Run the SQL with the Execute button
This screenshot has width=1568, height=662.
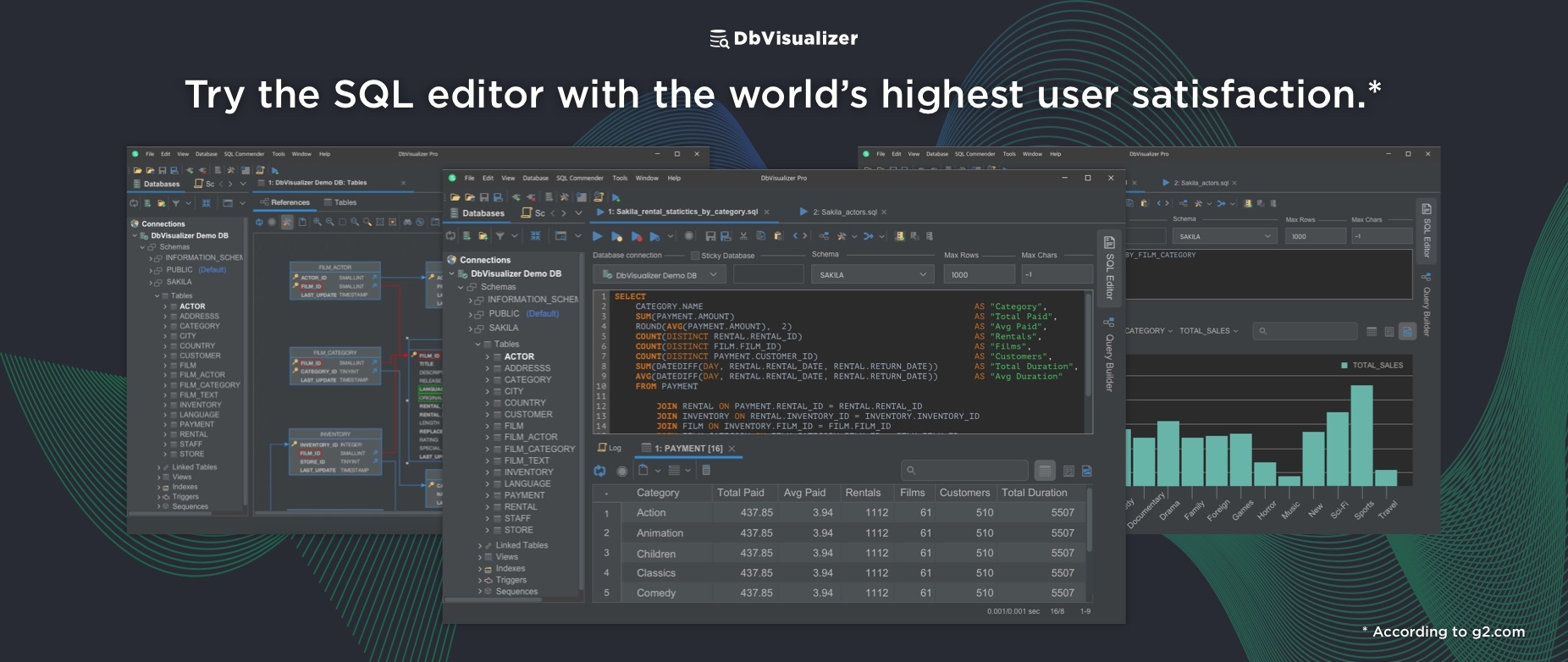(x=597, y=235)
